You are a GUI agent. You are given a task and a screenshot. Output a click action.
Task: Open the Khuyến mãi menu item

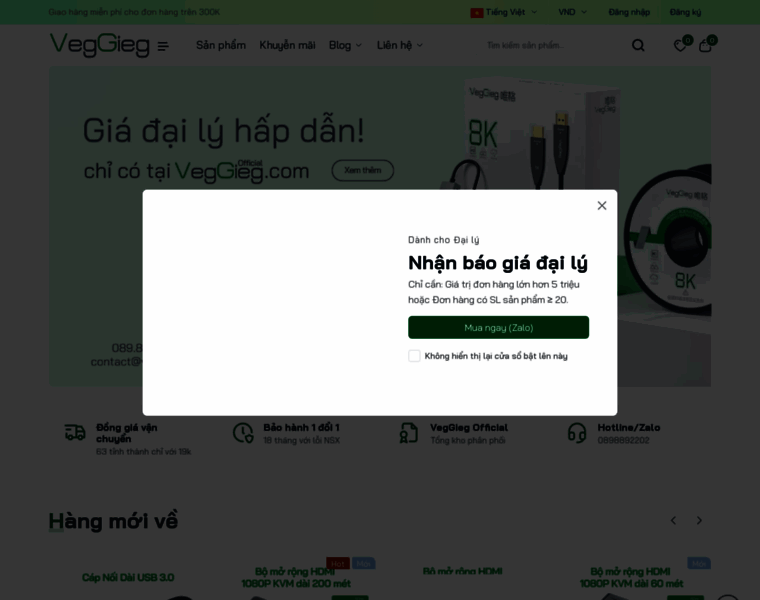click(287, 45)
